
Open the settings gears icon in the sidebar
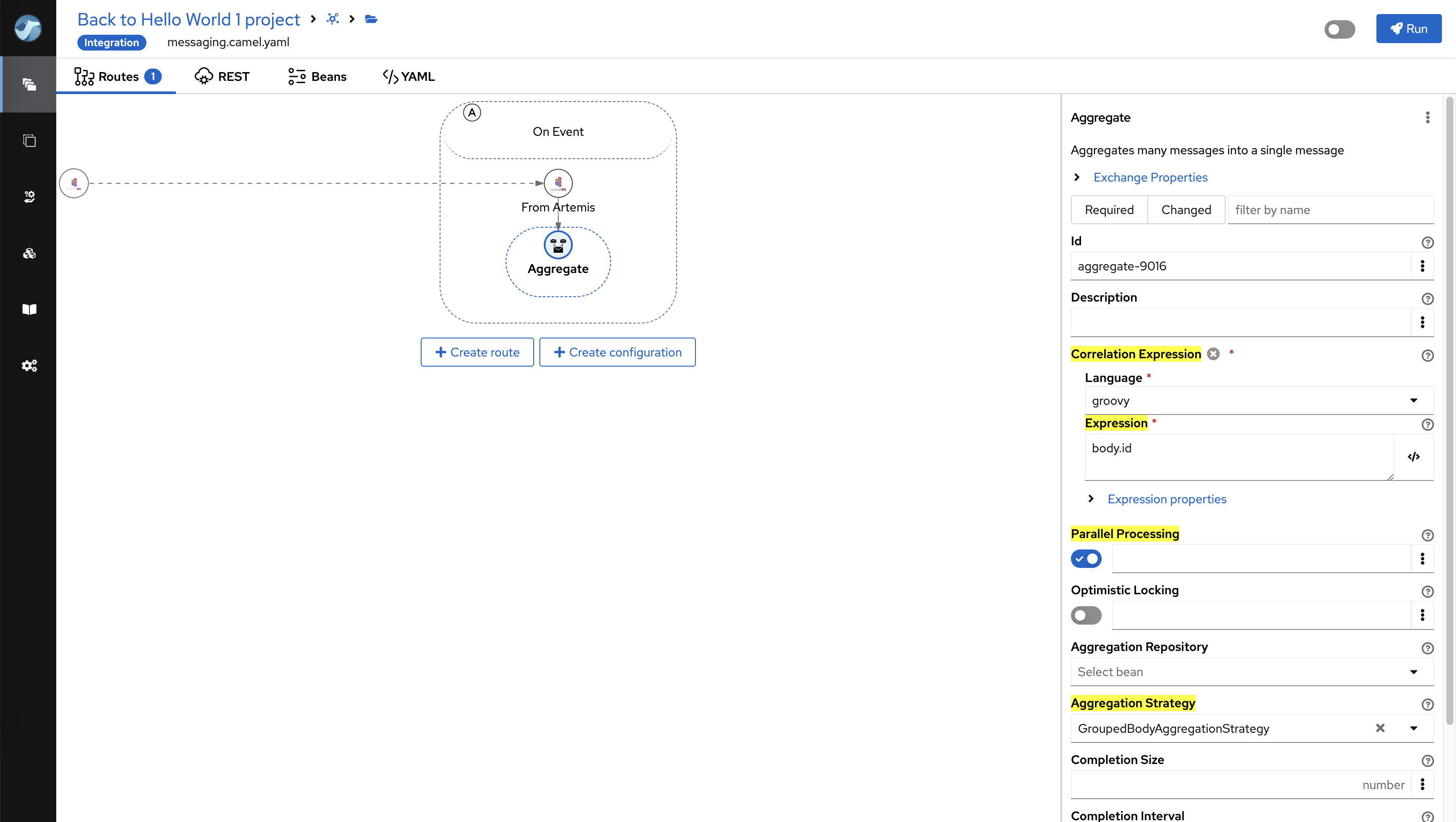29,366
